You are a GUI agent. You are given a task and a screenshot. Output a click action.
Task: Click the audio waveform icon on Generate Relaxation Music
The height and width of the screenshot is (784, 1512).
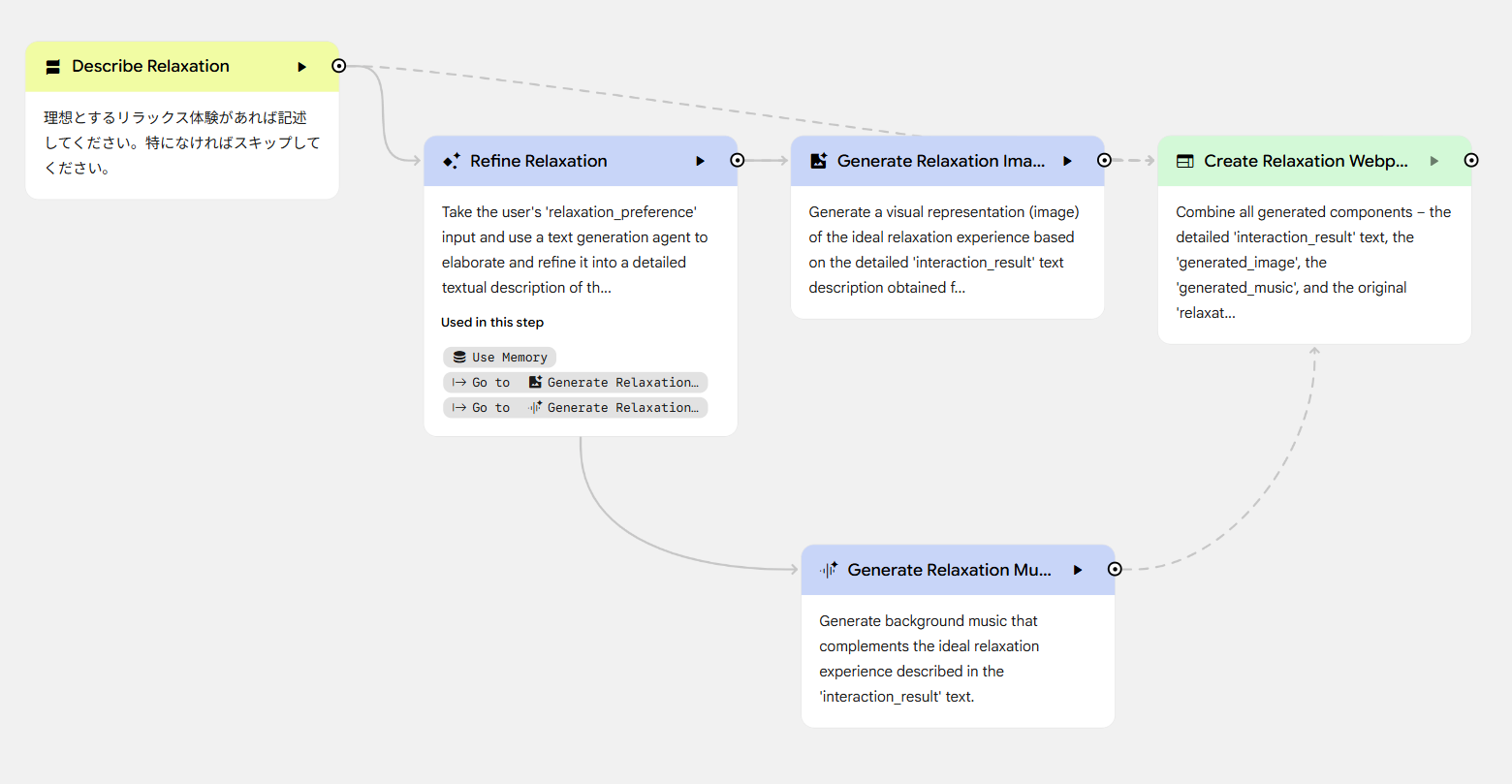pos(829,570)
